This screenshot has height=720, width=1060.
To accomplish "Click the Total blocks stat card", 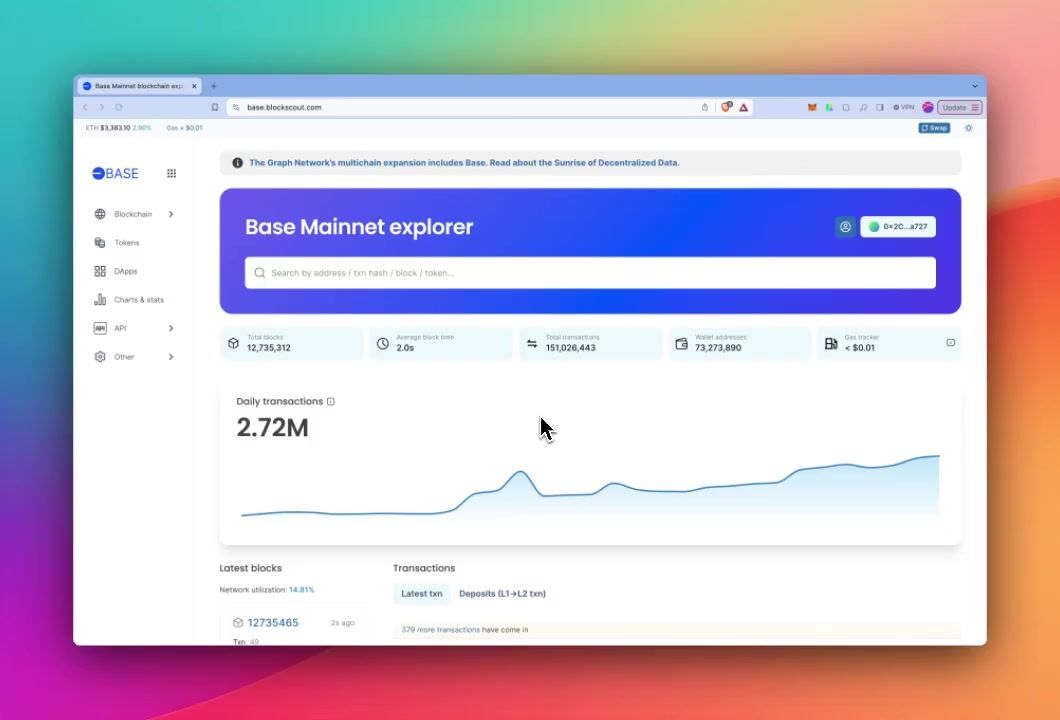I will point(292,343).
